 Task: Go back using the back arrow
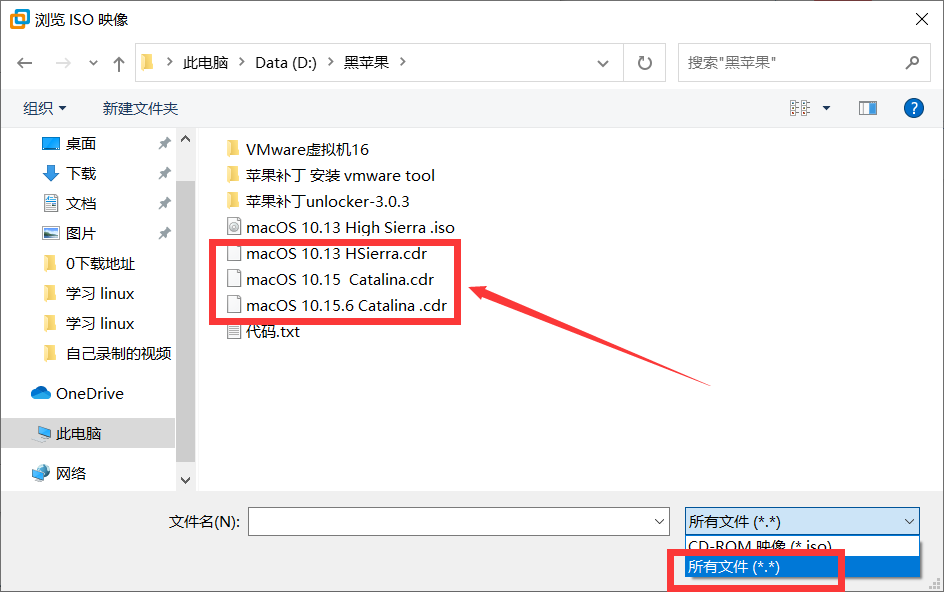click(x=25, y=63)
